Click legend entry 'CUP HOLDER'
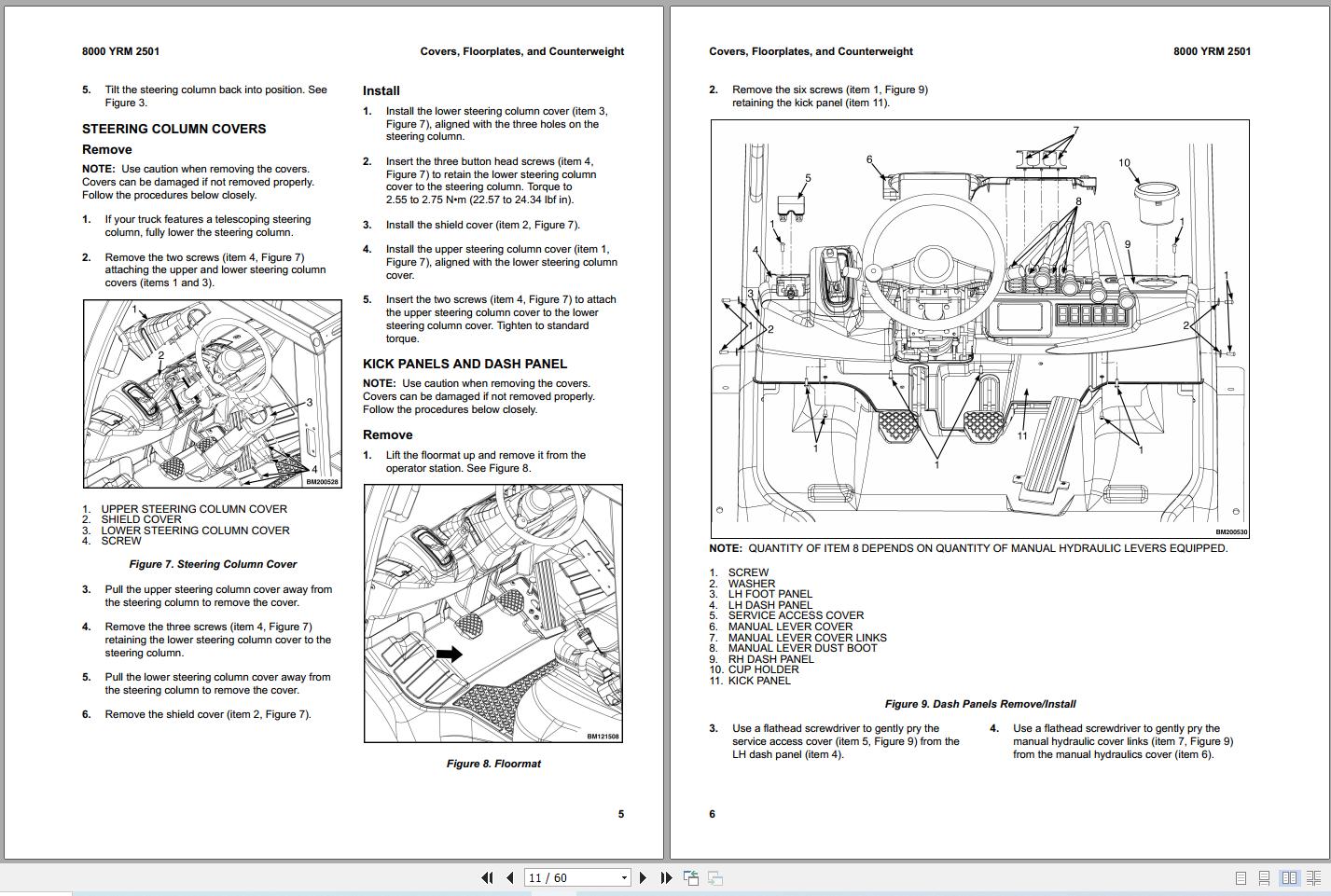Screen dimensions: 1331x896 [x=763, y=669]
